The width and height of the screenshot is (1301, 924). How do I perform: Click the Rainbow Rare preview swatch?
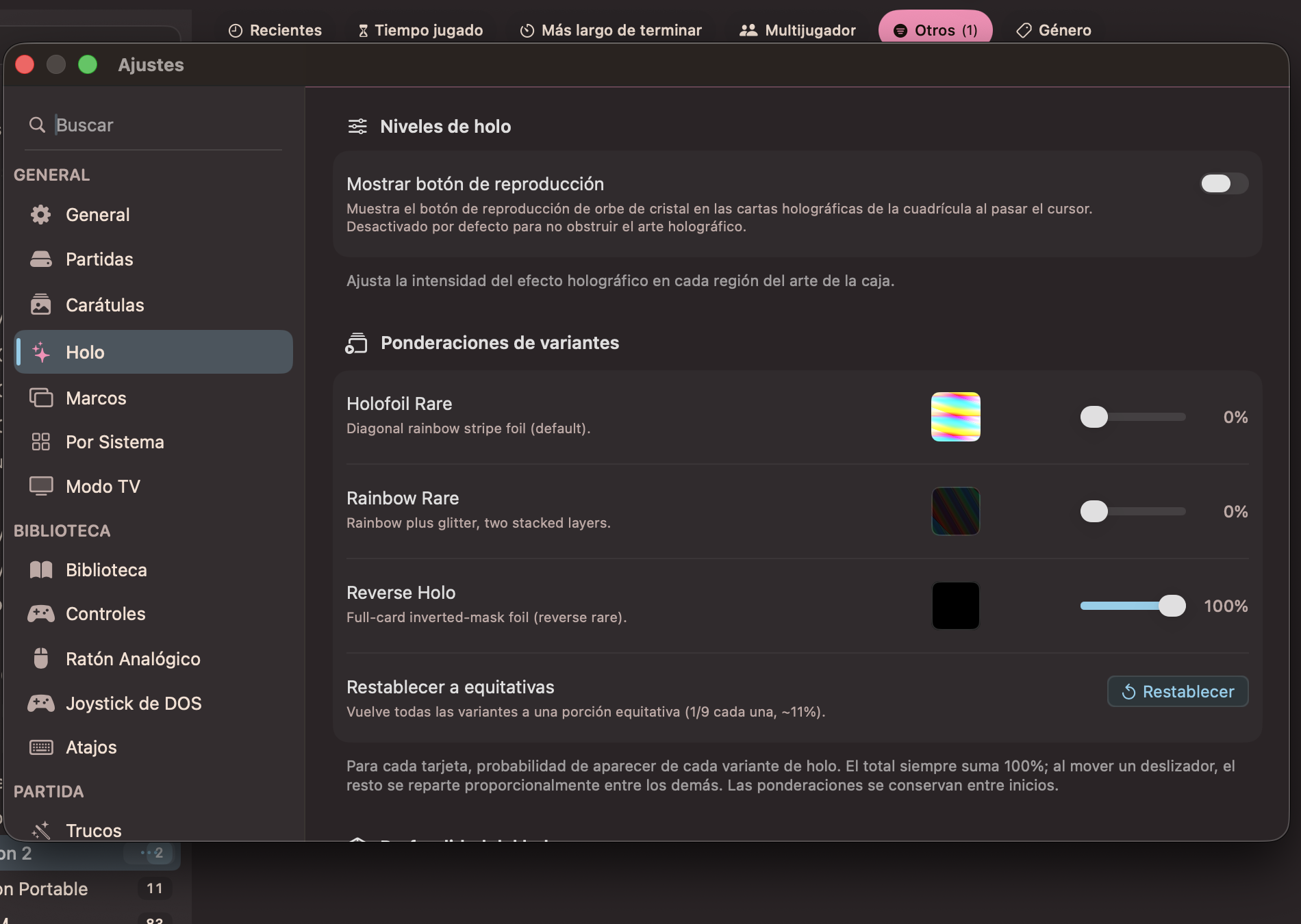(955, 511)
